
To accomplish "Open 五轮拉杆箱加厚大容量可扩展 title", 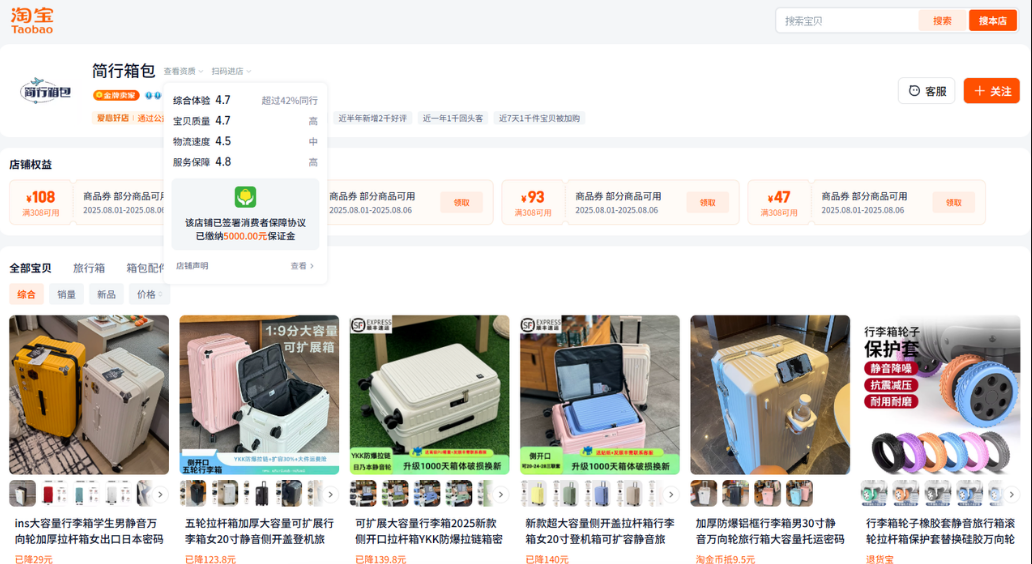I will coord(259,531).
